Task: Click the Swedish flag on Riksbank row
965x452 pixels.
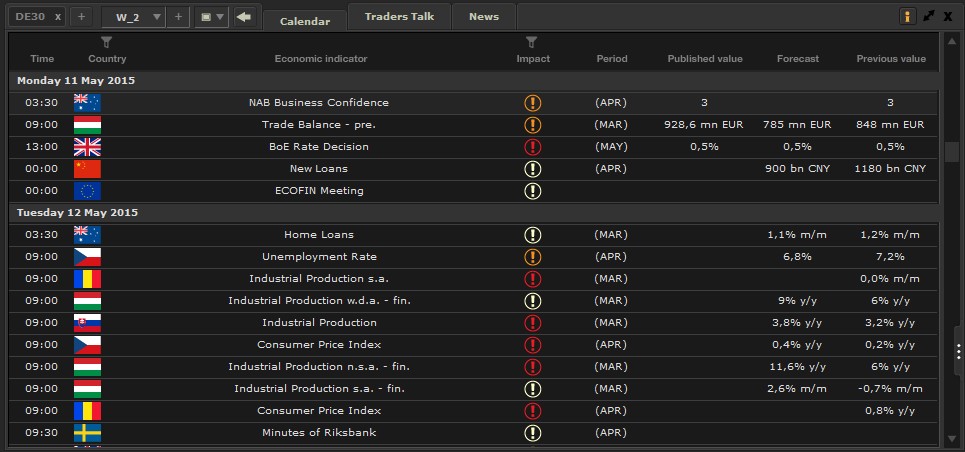Action: 87,433
